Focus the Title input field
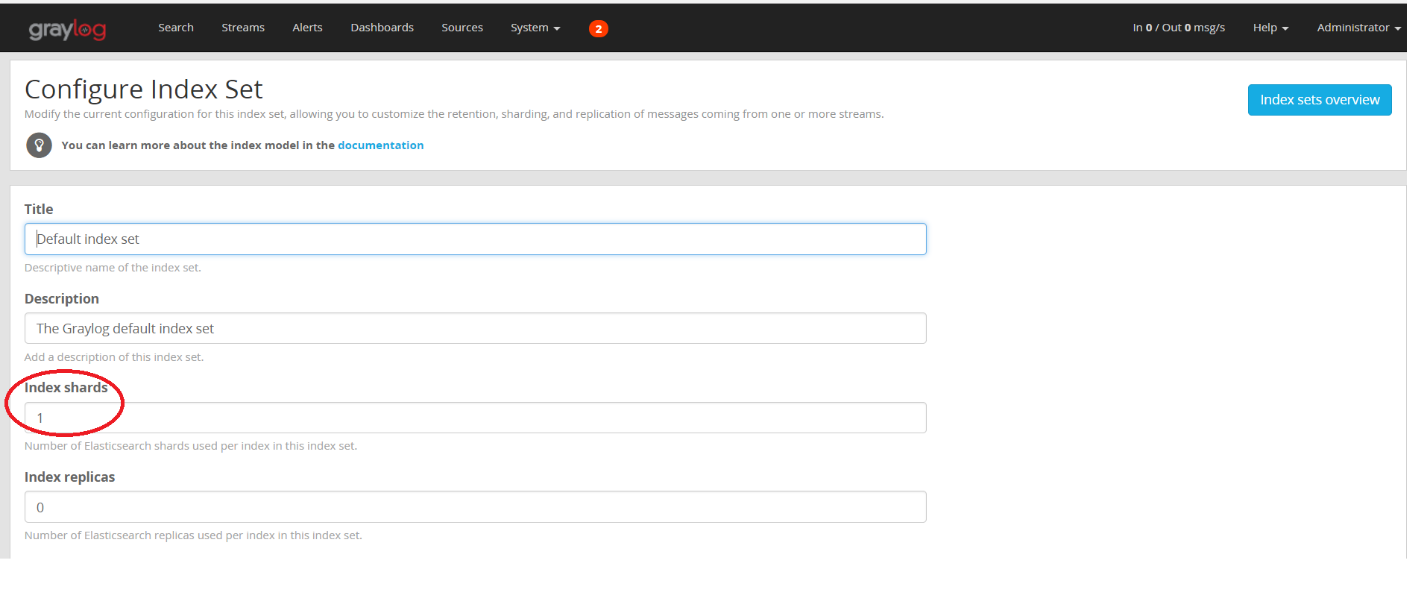This screenshot has width=1427, height=613. (475, 239)
